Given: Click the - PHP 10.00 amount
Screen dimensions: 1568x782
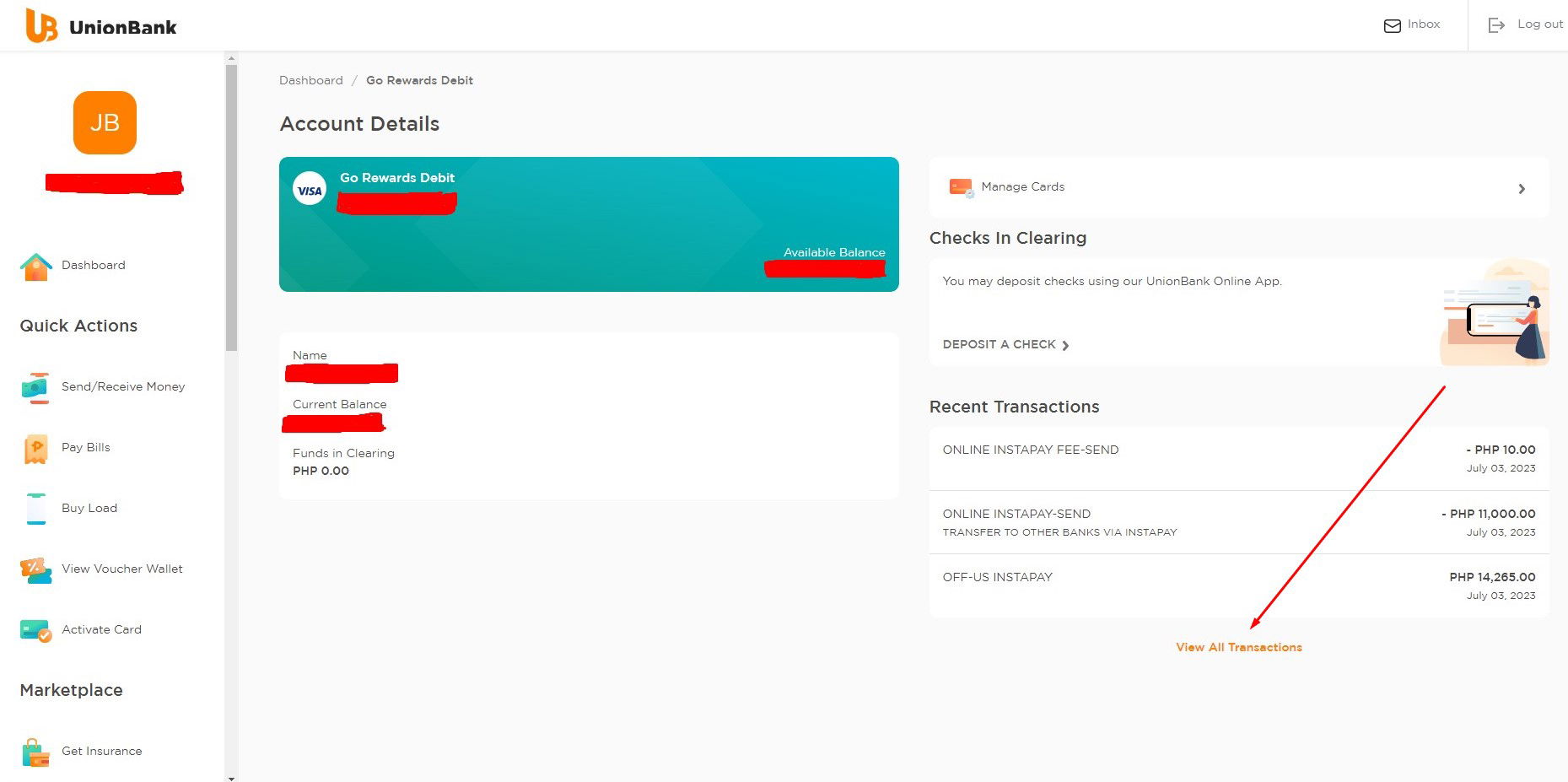Looking at the screenshot, I should click(x=1501, y=450).
